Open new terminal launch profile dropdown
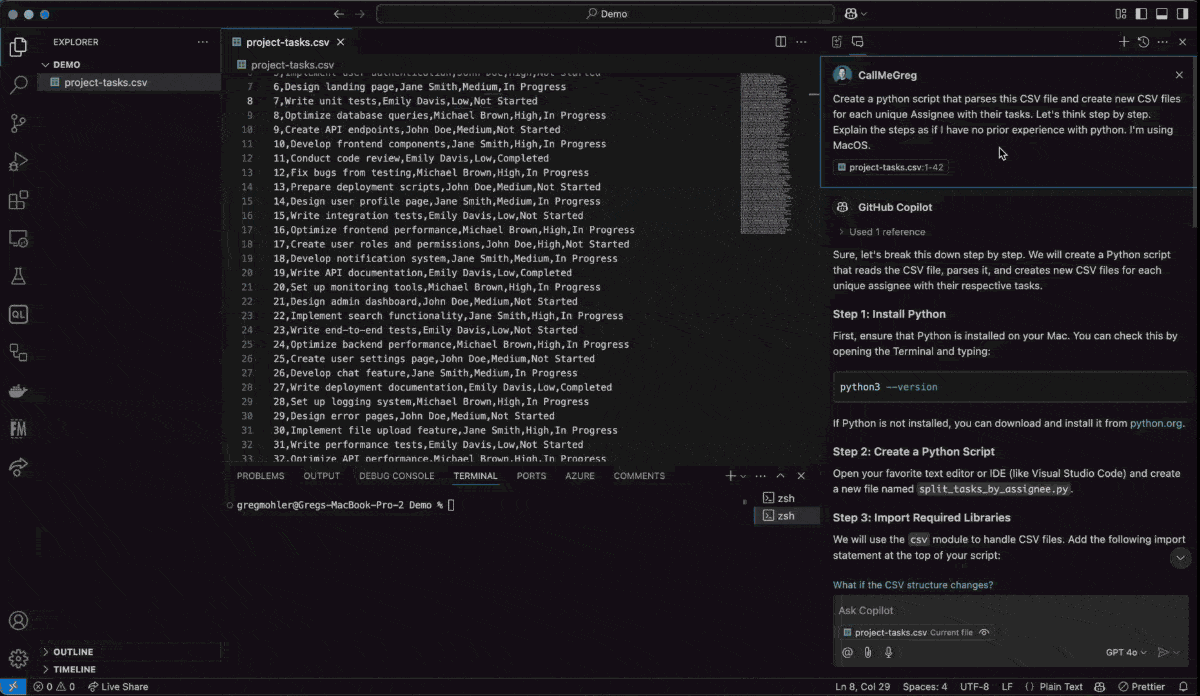The image size is (1200, 696). click(x=743, y=476)
